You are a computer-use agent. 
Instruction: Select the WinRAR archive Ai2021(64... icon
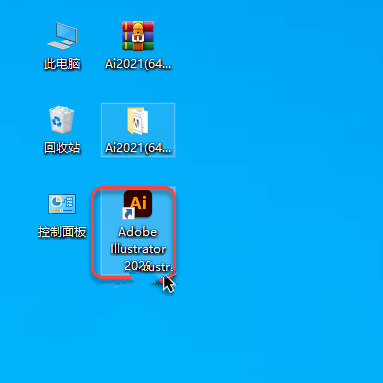point(138,36)
